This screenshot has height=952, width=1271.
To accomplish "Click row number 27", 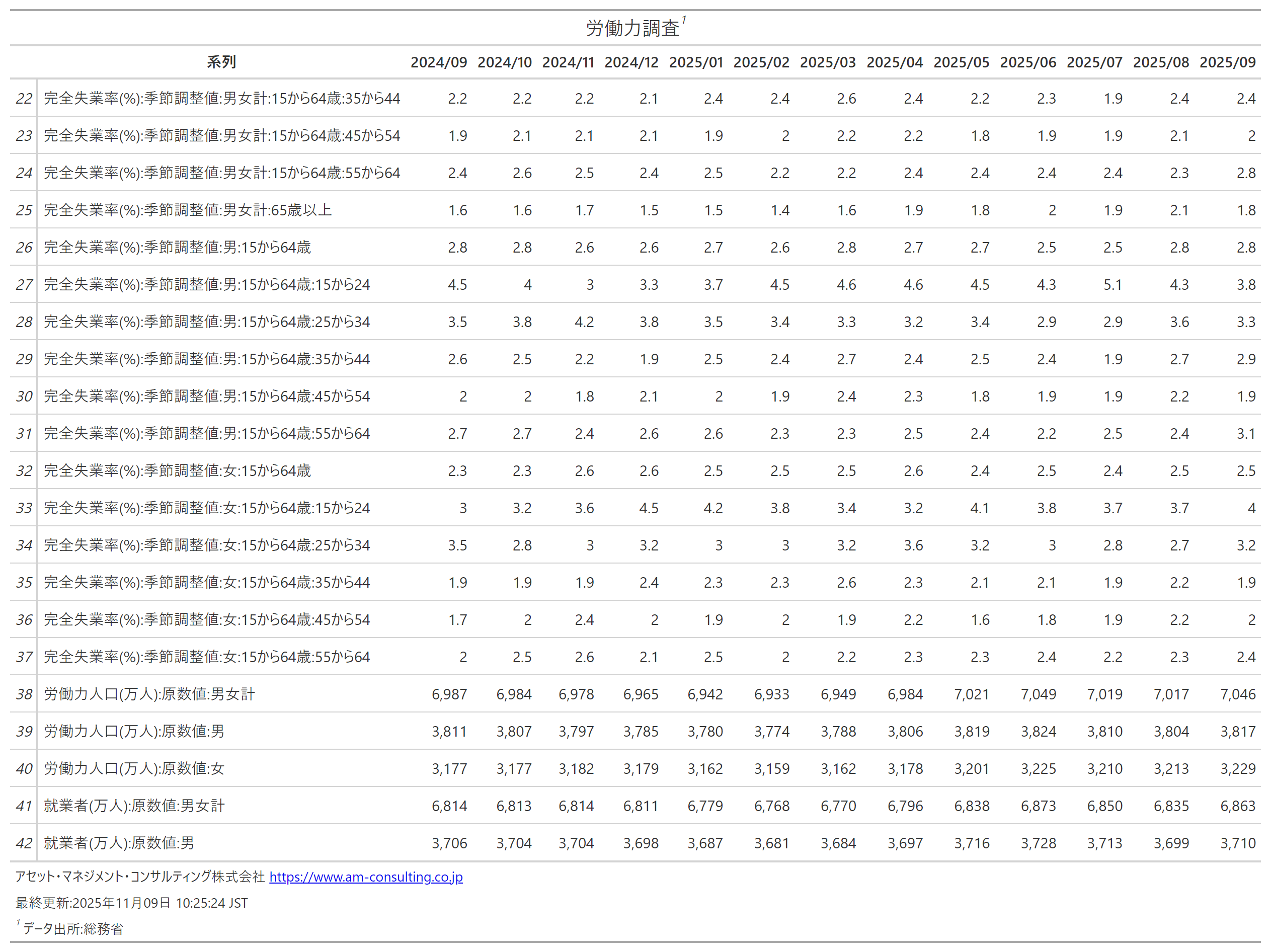I will point(24,284).
